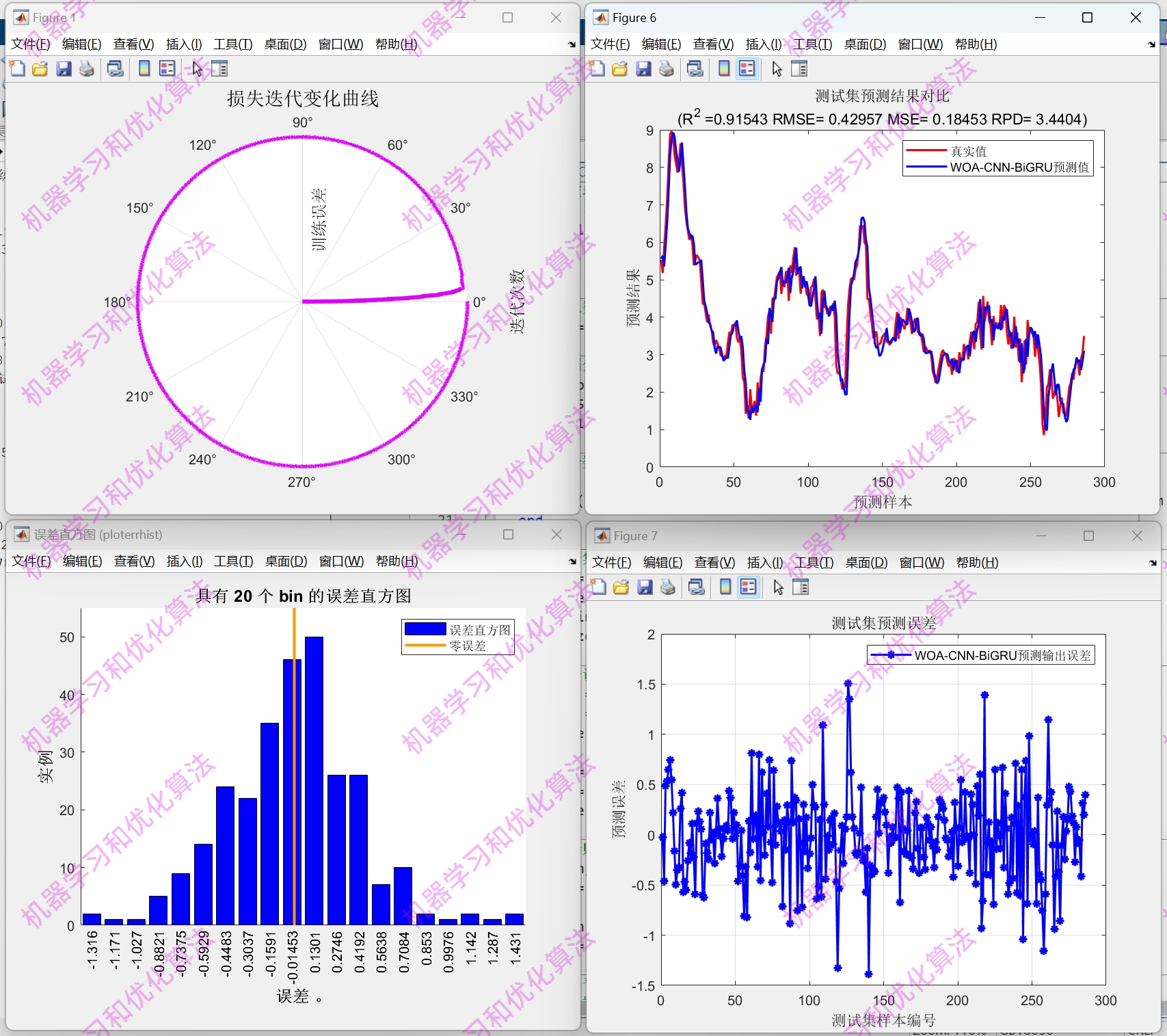Click red line swatch in Figure 6 legend
1167x1036 pixels.
tap(926, 150)
